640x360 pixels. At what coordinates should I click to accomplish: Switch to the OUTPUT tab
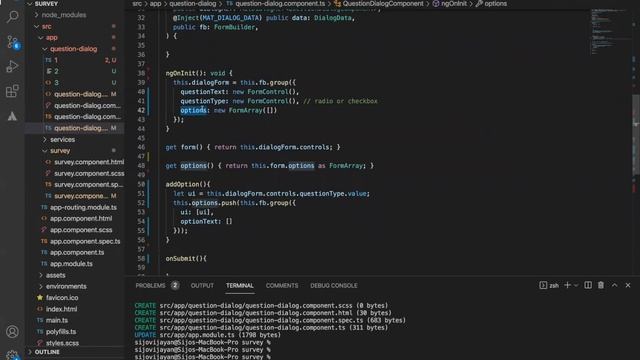(202, 285)
